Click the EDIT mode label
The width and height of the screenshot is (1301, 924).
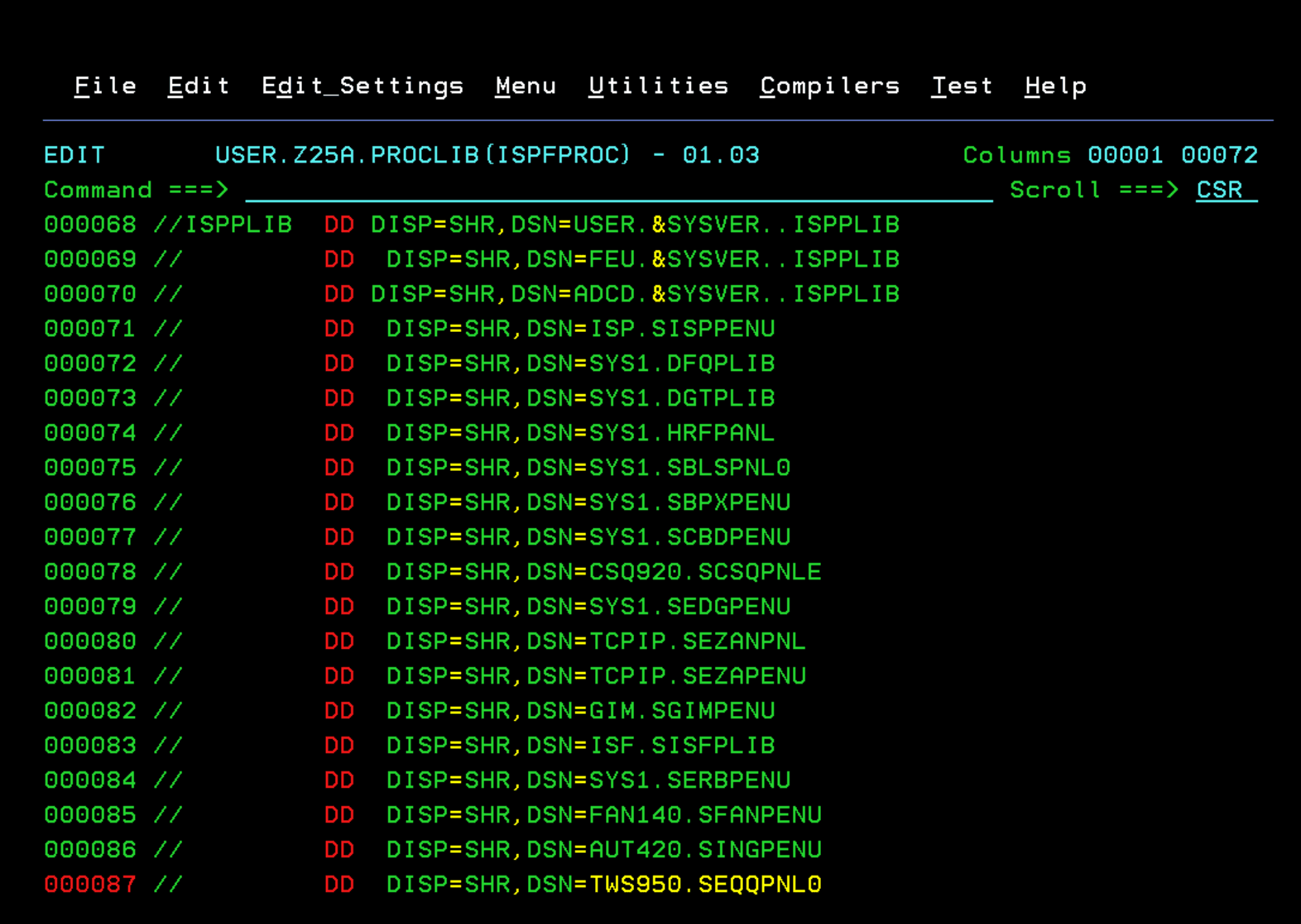(x=74, y=155)
